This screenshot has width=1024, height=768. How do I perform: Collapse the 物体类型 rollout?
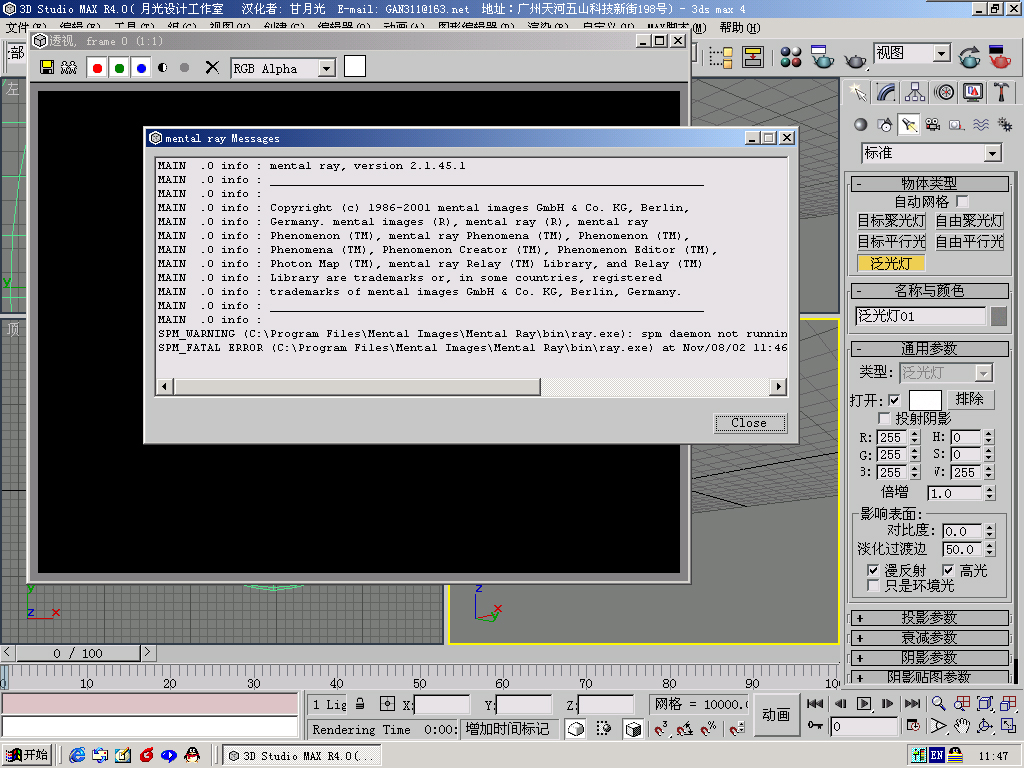pyautogui.click(x=930, y=184)
